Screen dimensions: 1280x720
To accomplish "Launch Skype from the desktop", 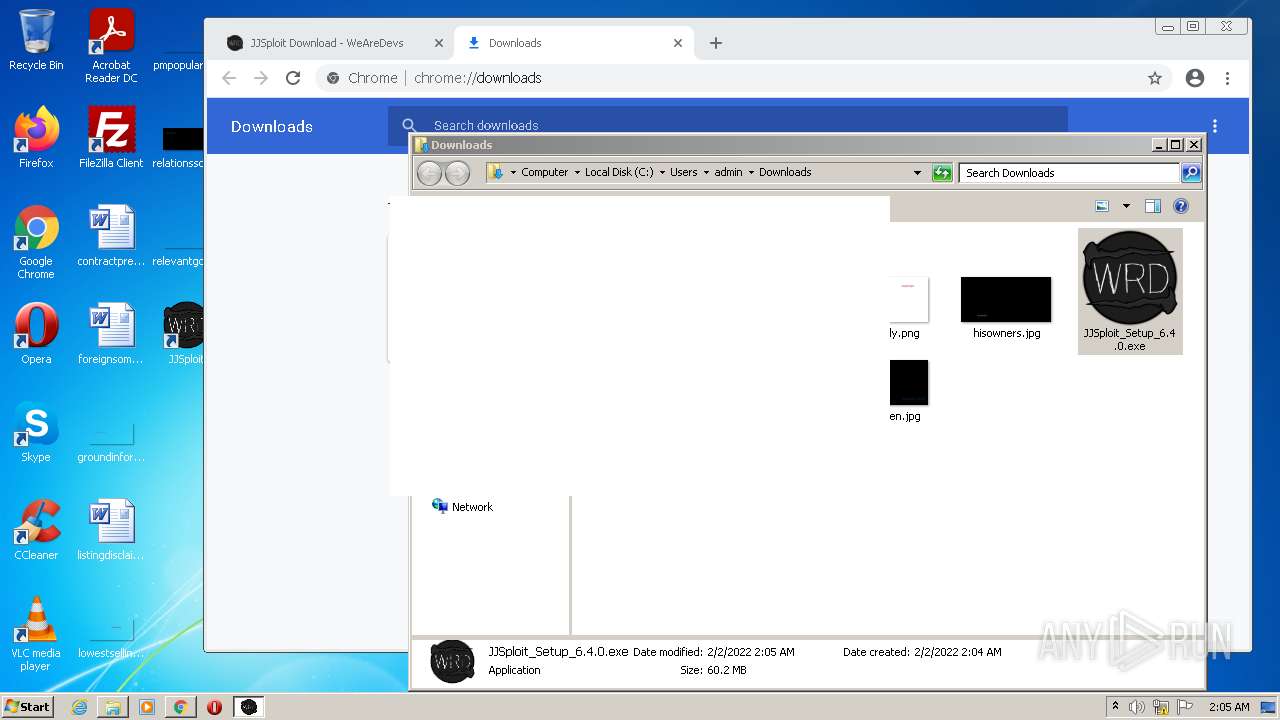I will coord(36,431).
